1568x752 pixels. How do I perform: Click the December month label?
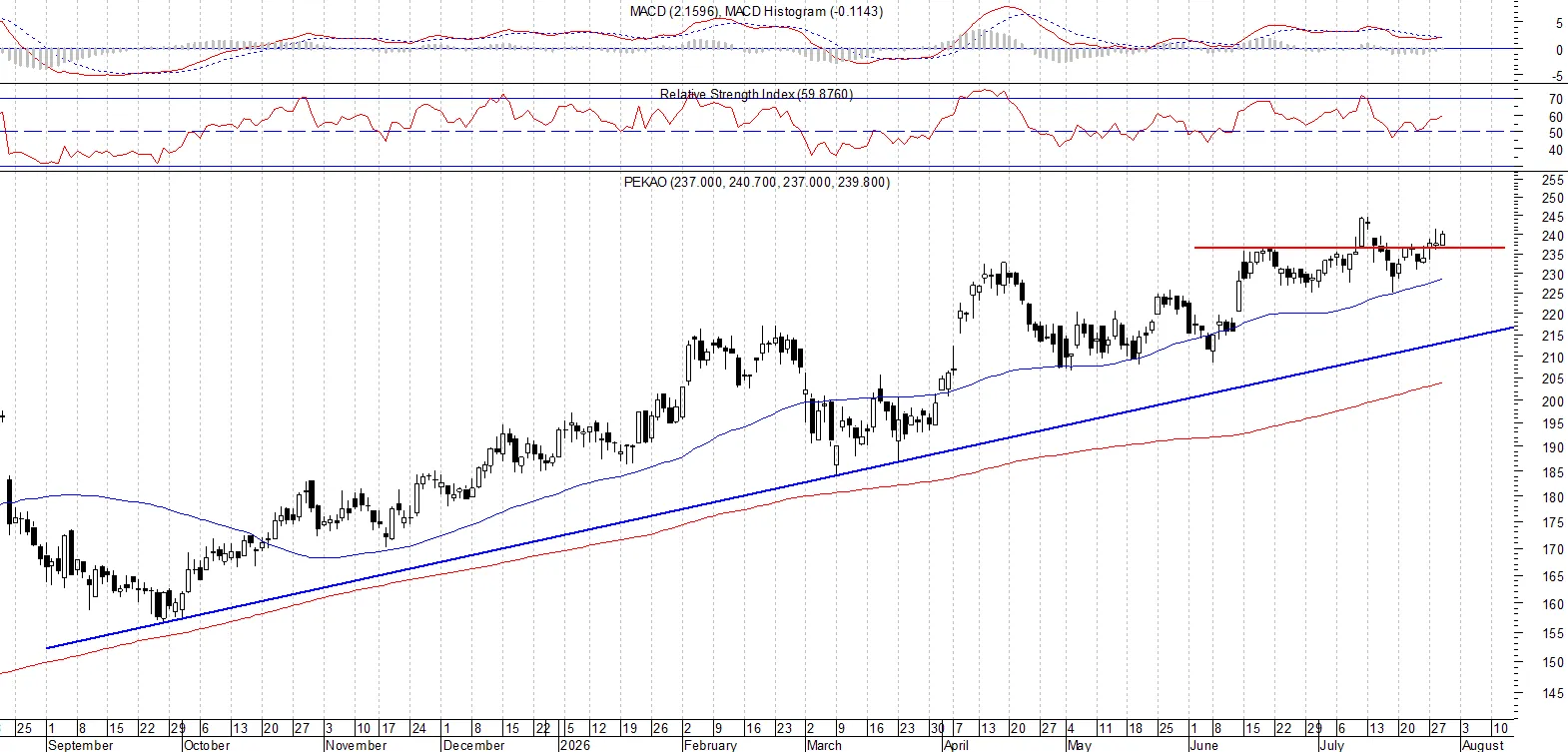click(473, 745)
